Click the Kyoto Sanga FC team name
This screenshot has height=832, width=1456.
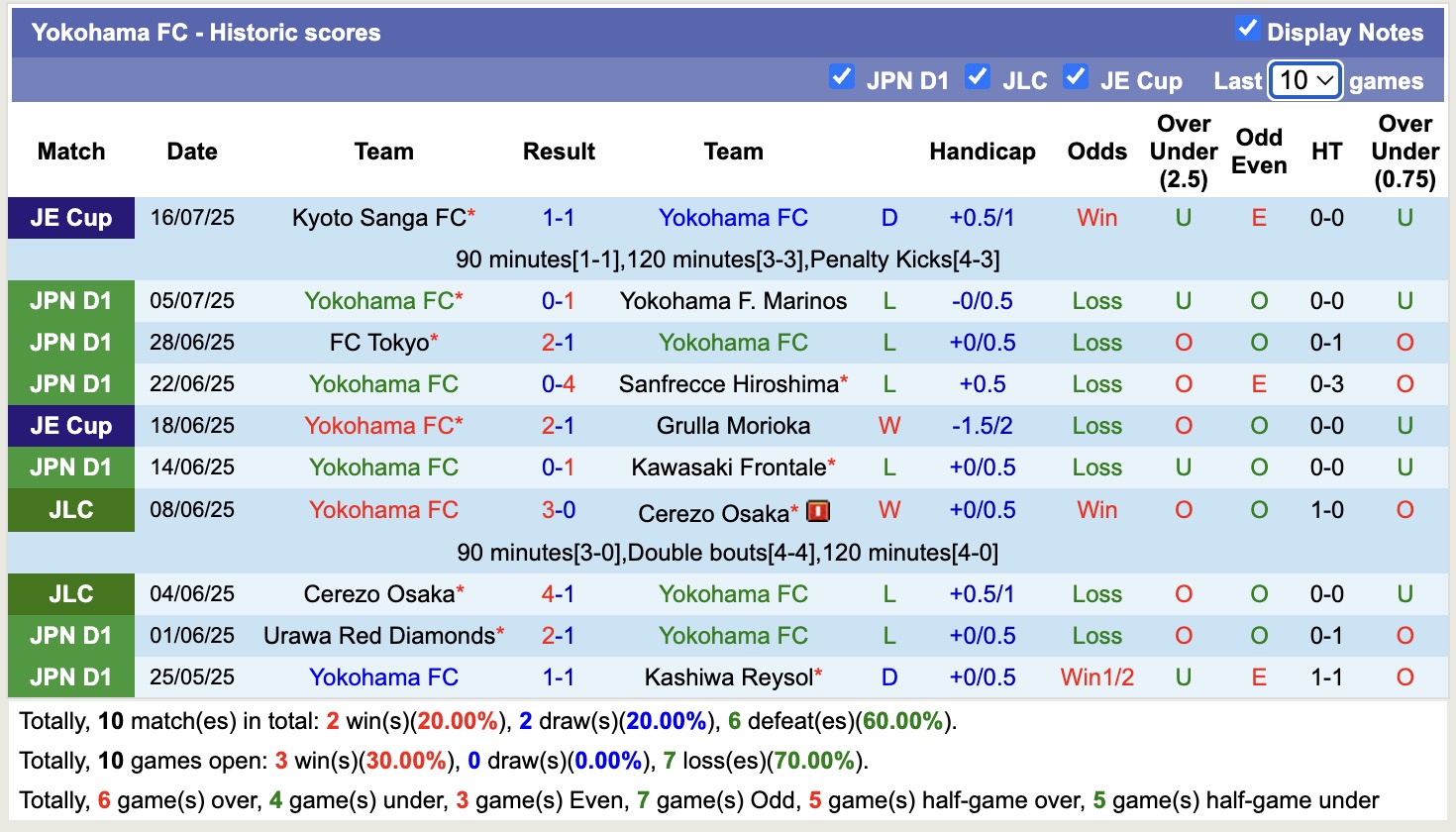pyautogui.click(x=377, y=218)
